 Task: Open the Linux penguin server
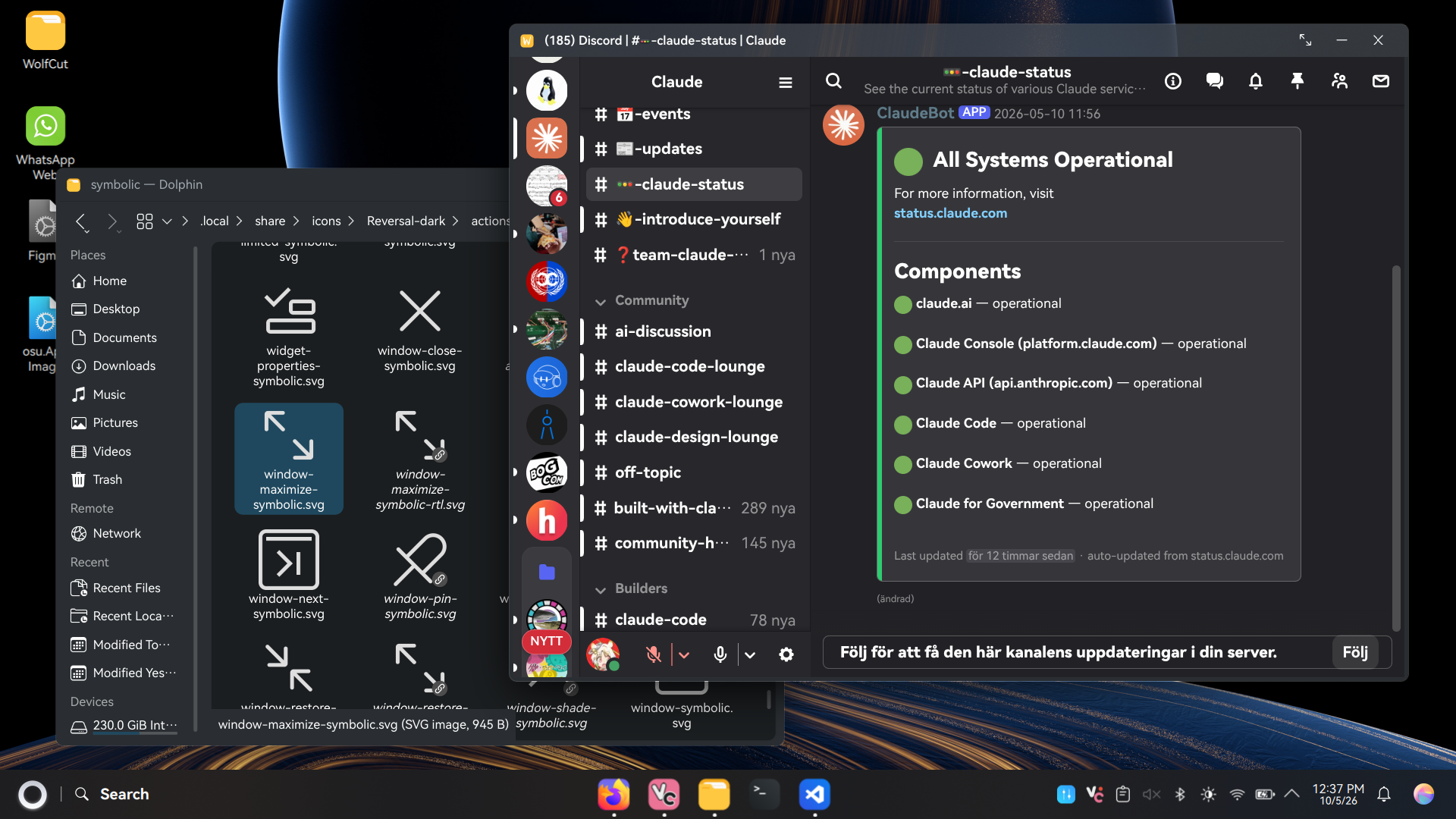click(547, 90)
